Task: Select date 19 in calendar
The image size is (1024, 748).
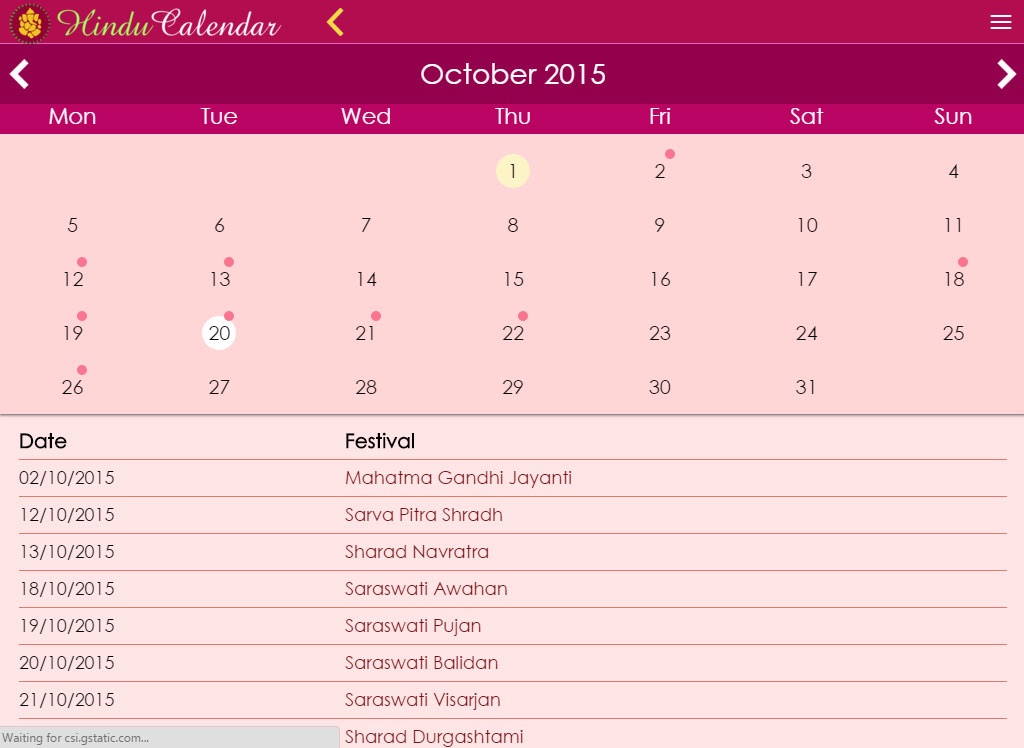Action: click(x=72, y=333)
